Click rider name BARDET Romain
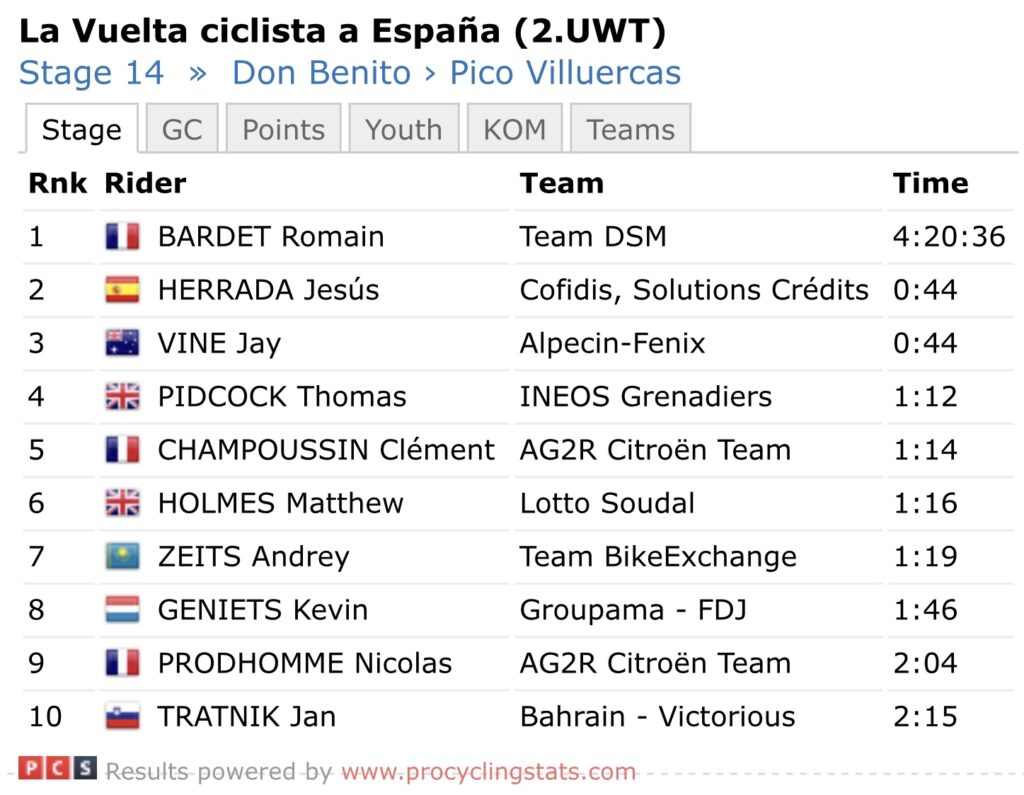1024x795 pixels. pyautogui.click(x=271, y=237)
